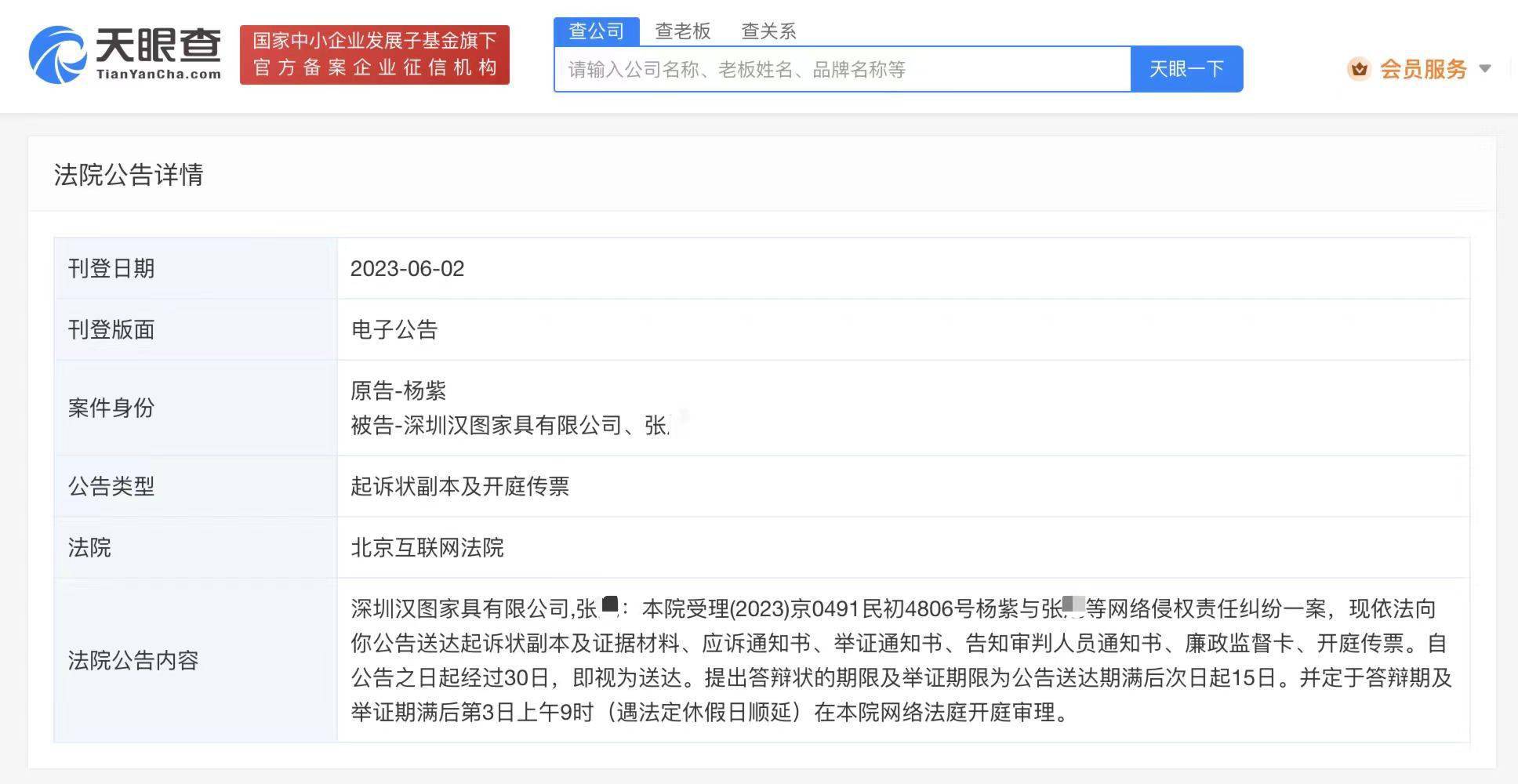
Task: Click the red 官方备案企业征信机构 banner
Action: click(x=374, y=55)
